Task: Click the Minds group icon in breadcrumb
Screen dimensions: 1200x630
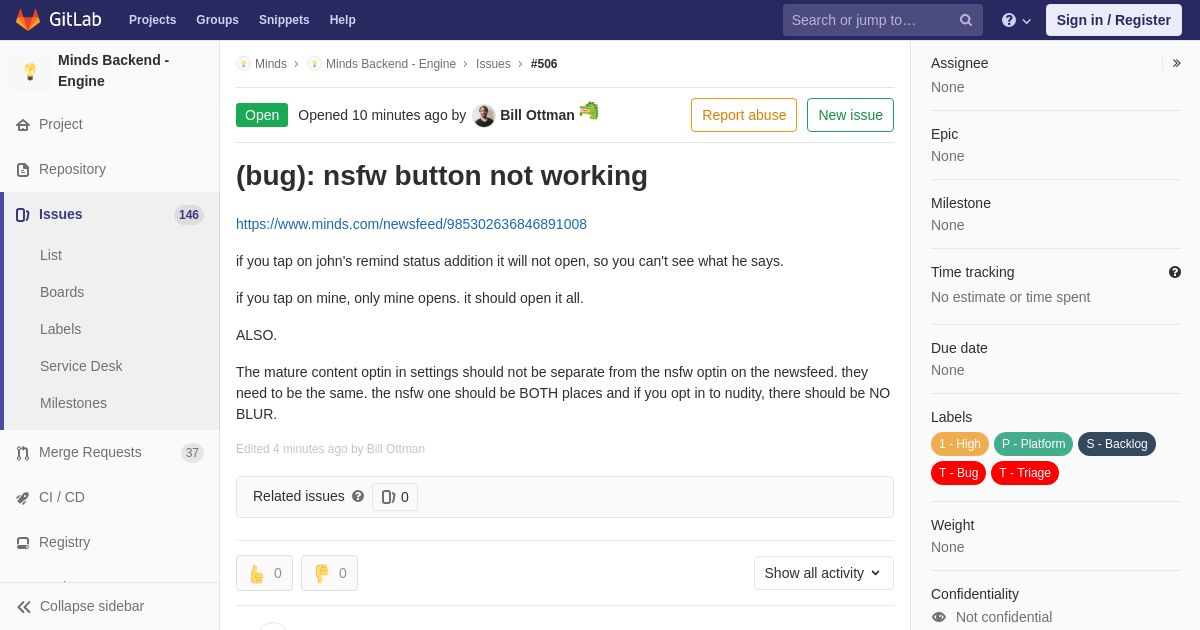Action: coord(243,64)
